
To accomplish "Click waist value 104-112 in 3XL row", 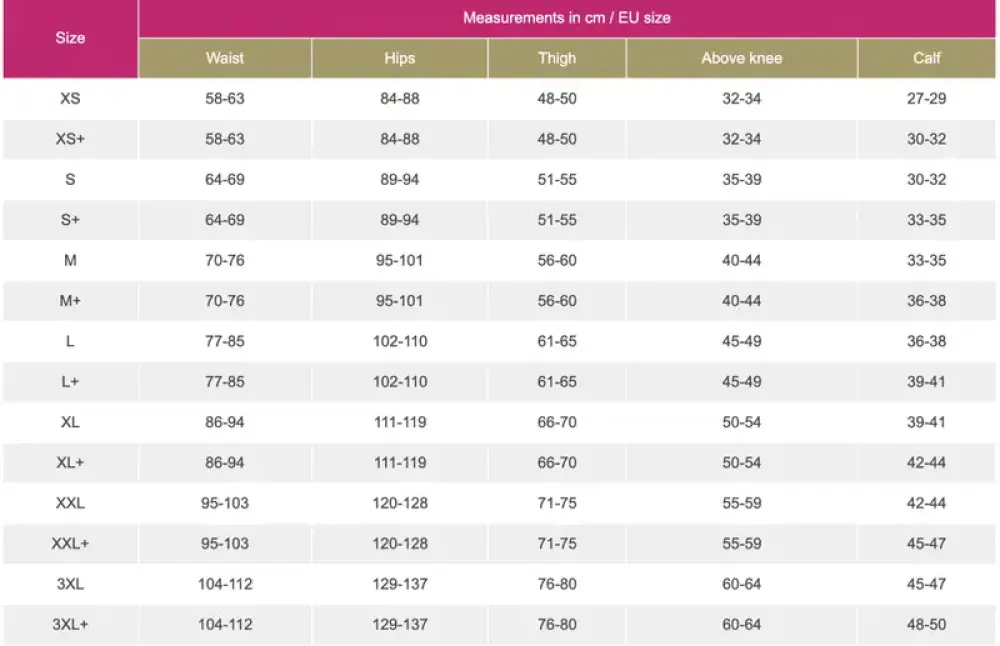I will click(x=225, y=584).
